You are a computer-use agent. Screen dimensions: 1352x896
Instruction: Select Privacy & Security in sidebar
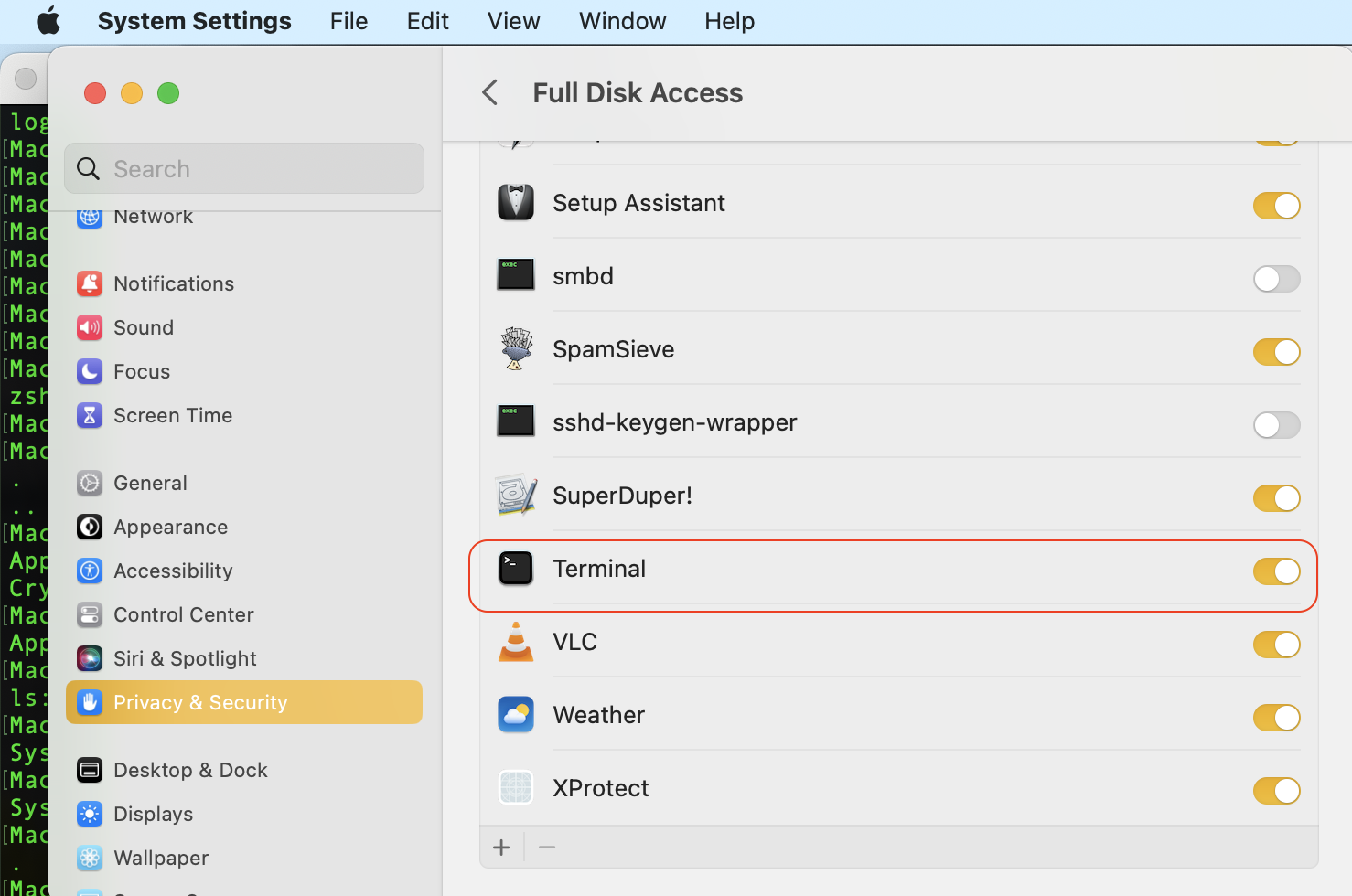pos(200,702)
